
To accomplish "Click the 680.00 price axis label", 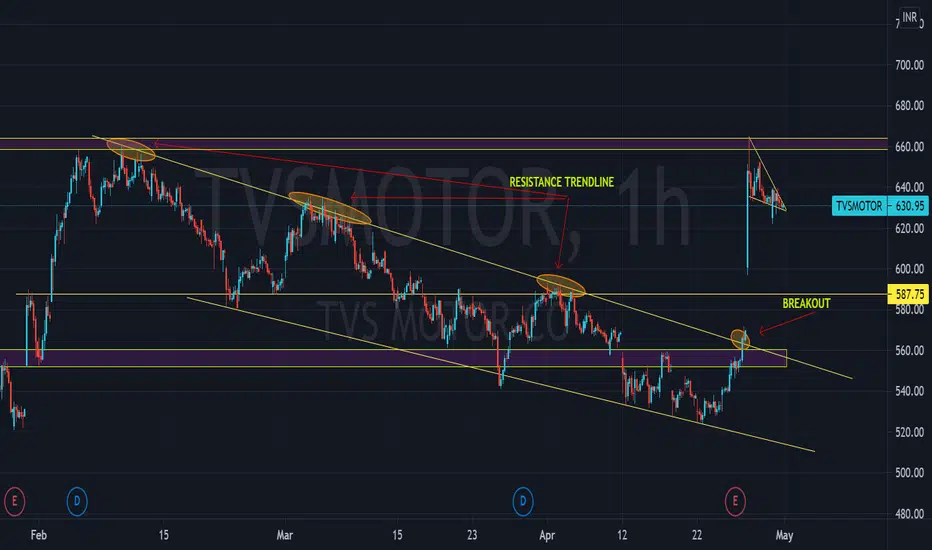I will coord(909,106).
